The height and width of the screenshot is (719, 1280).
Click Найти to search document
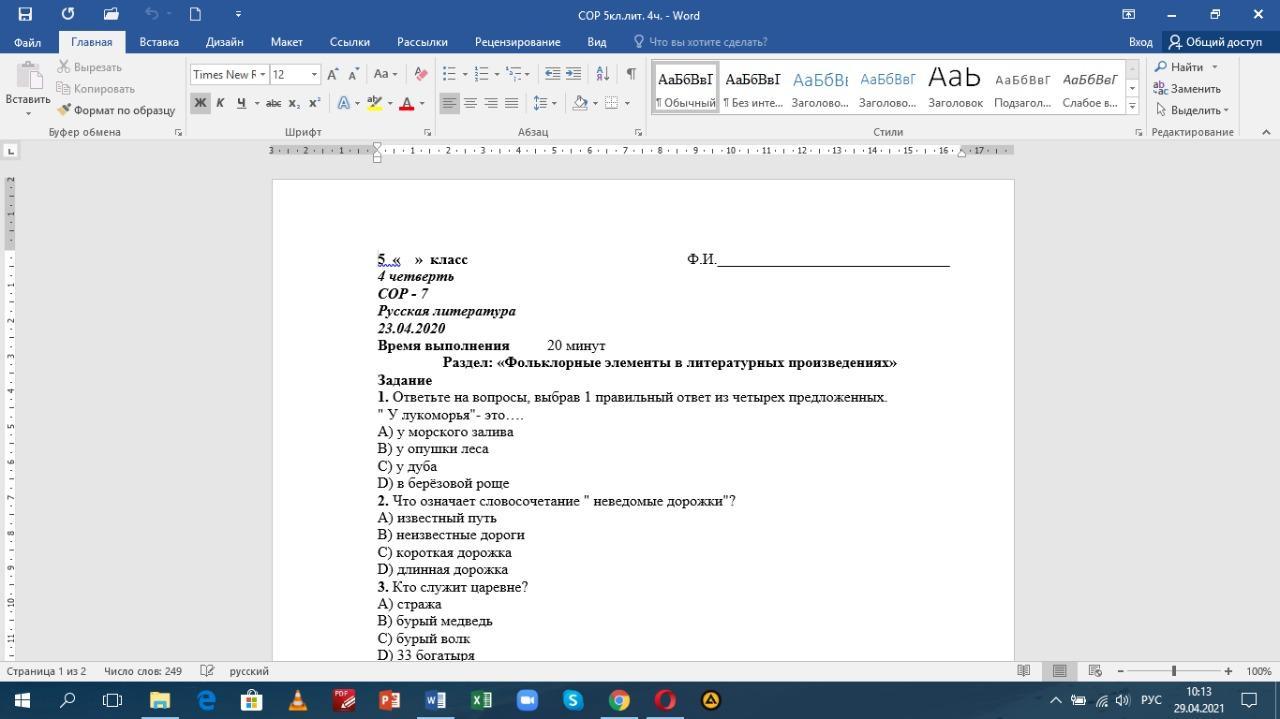pyautogui.click(x=1186, y=67)
